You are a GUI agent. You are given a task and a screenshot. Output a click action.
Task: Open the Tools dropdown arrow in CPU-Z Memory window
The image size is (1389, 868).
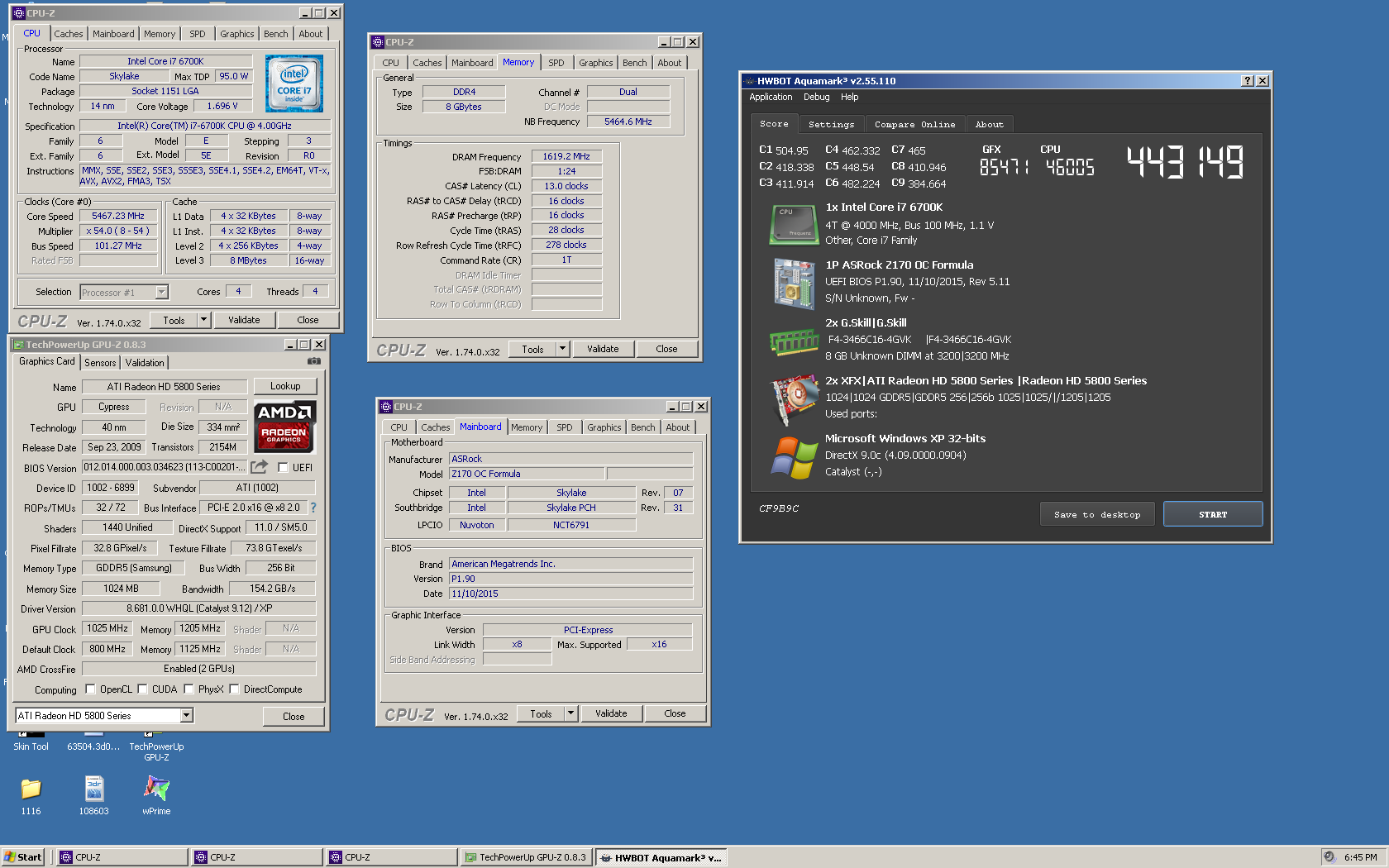[563, 349]
